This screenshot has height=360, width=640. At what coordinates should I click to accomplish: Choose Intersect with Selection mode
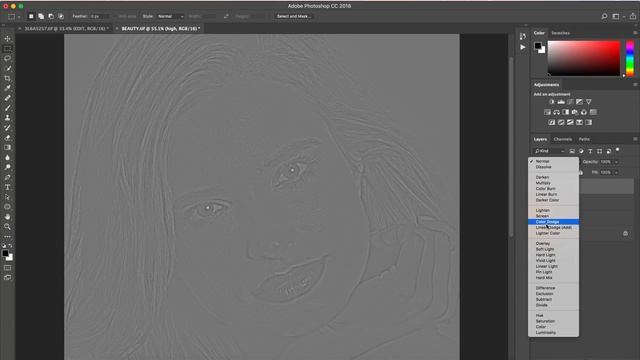(x=61, y=16)
